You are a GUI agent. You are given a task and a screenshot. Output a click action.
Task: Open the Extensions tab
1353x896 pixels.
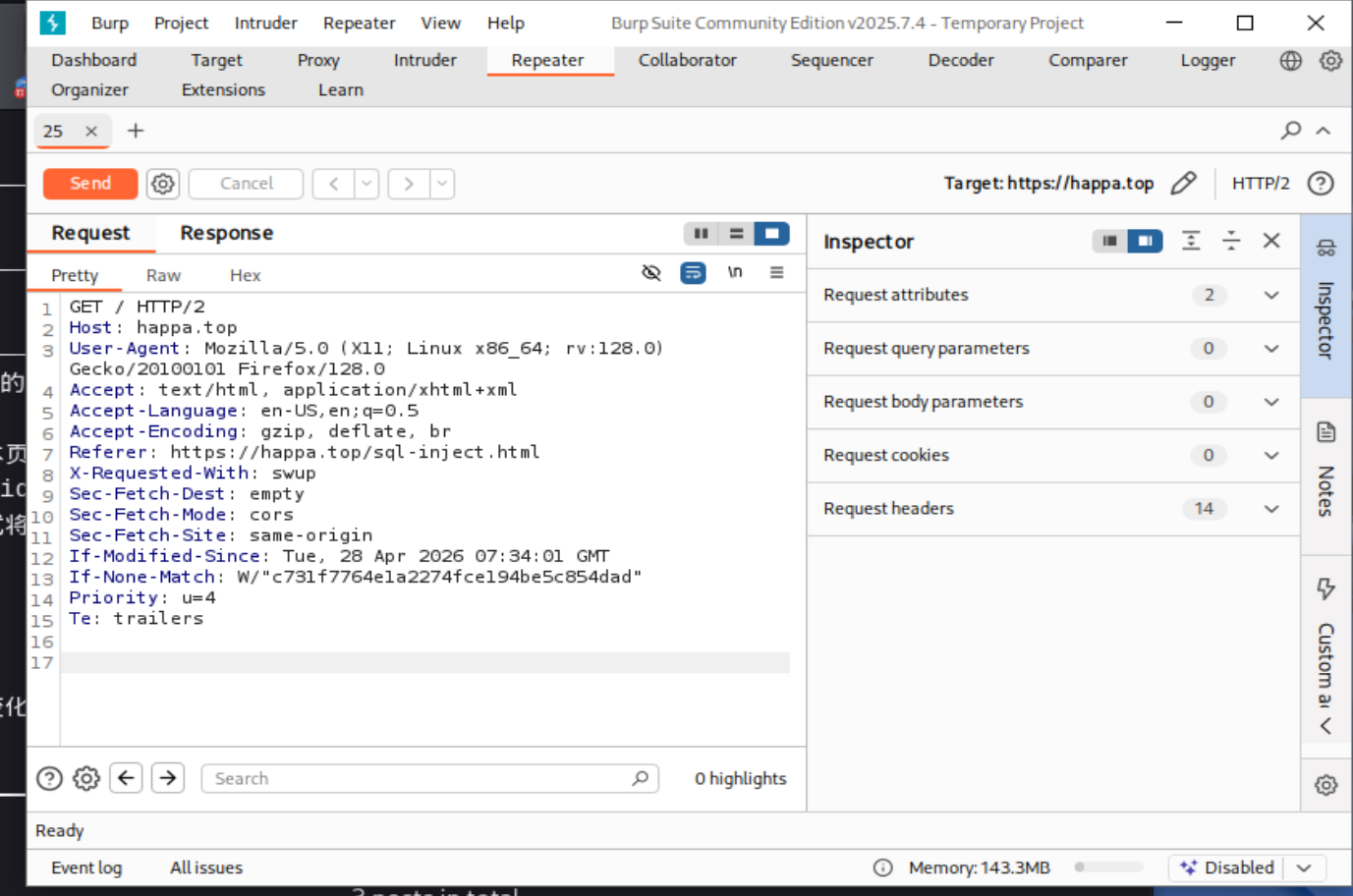[223, 90]
